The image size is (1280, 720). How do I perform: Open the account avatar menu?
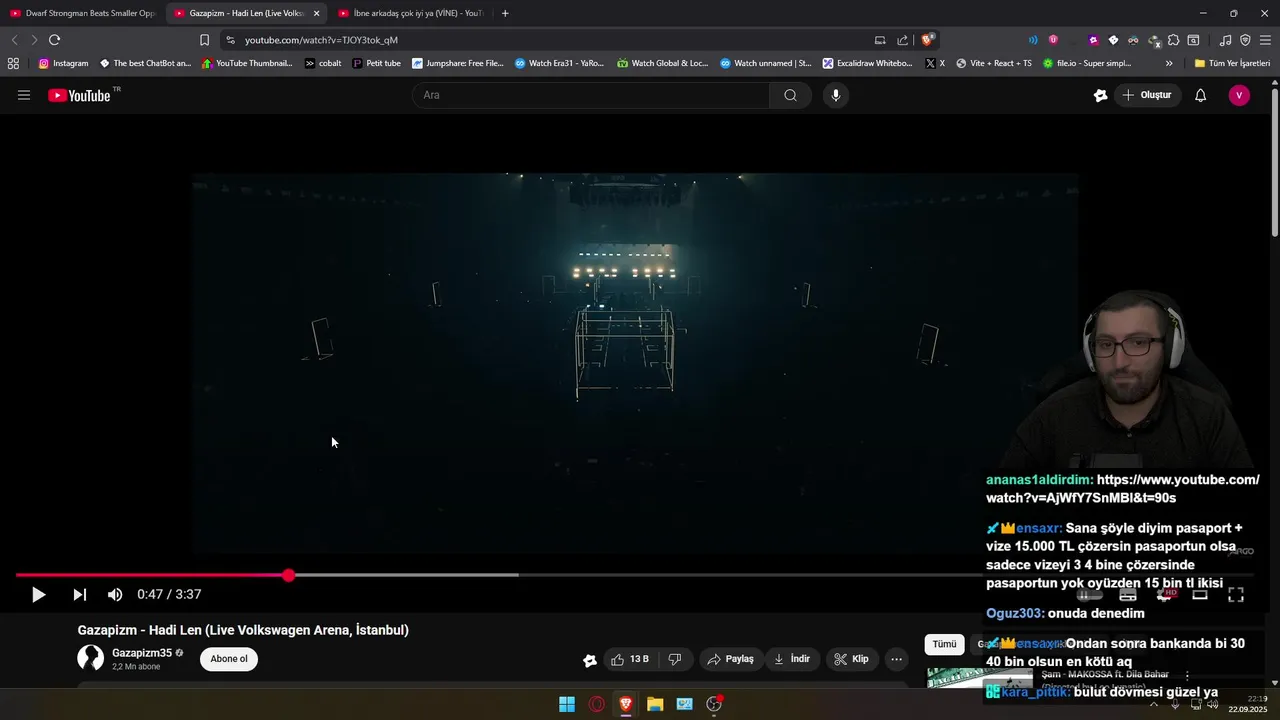pyautogui.click(x=1239, y=95)
